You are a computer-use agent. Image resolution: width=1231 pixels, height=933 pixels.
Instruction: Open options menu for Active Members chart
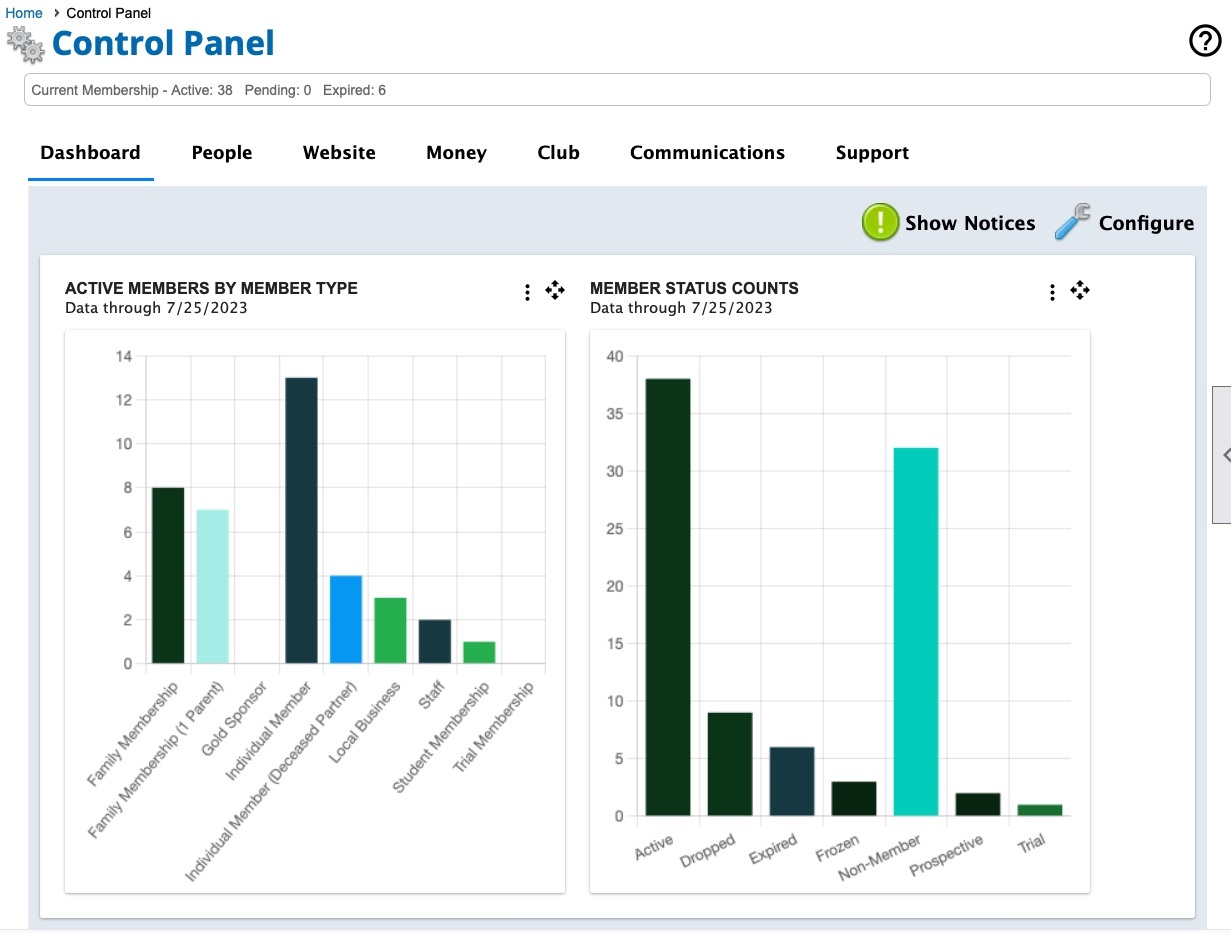[x=527, y=292]
